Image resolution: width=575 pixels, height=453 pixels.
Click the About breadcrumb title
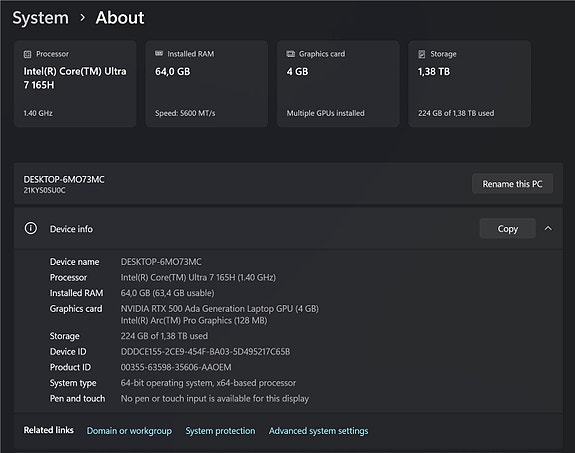120,18
